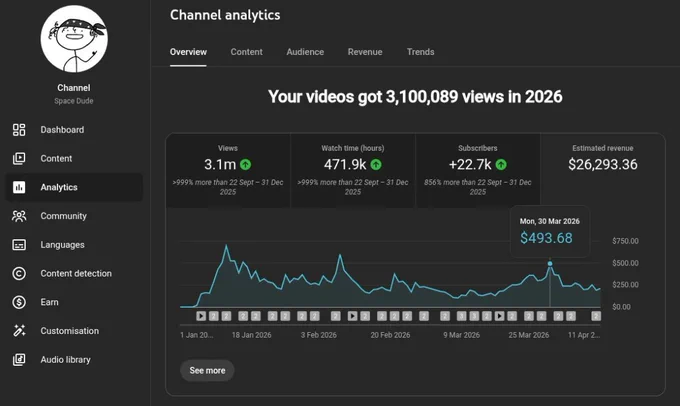The height and width of the screenshot is (406, 680).
Task: Click the first play-icon video marker under the chart
Action: pyautogui.click(x=201, y=316)
